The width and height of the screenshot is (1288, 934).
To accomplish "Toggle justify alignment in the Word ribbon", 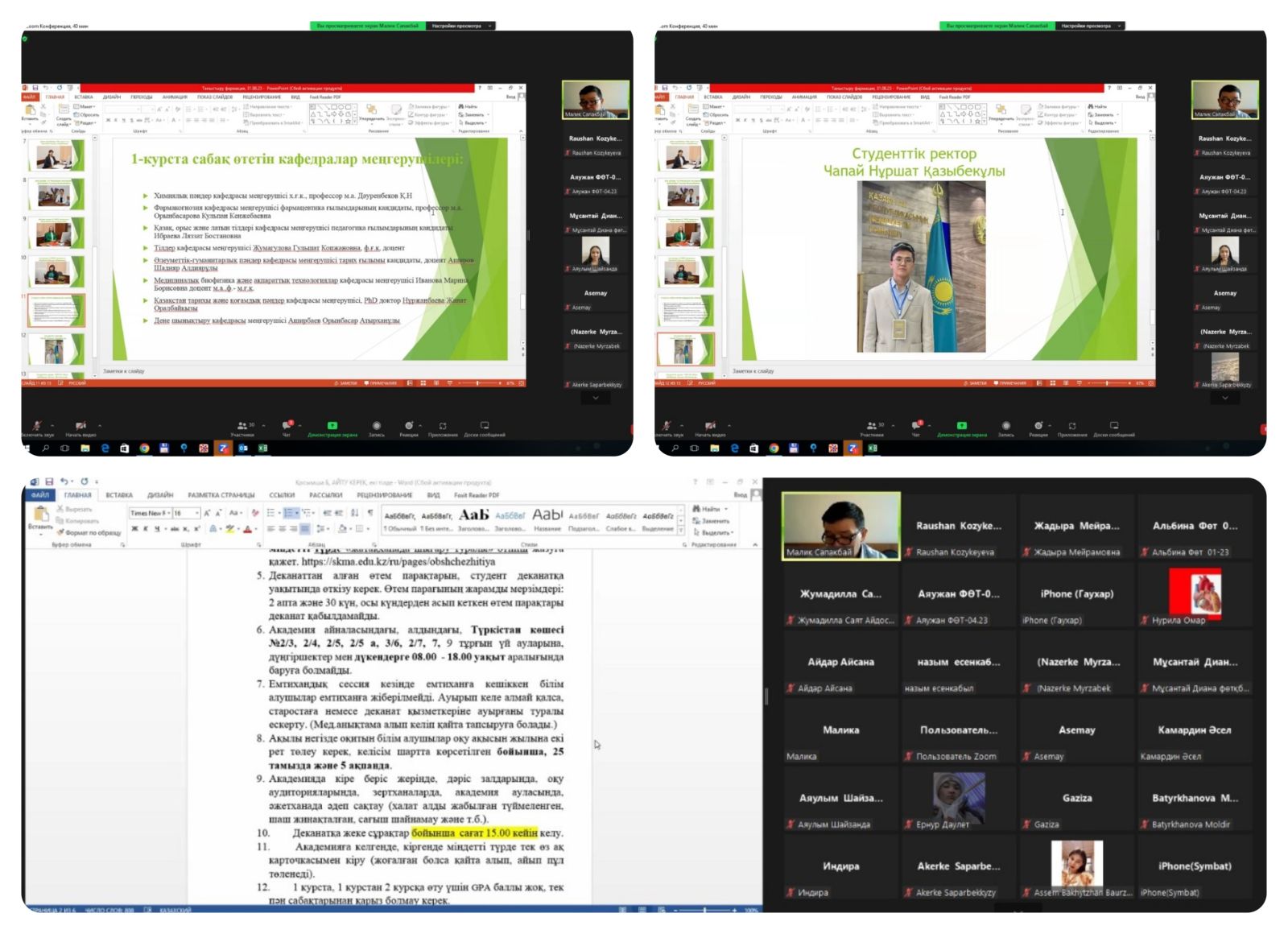I will (x=304, y=529).
